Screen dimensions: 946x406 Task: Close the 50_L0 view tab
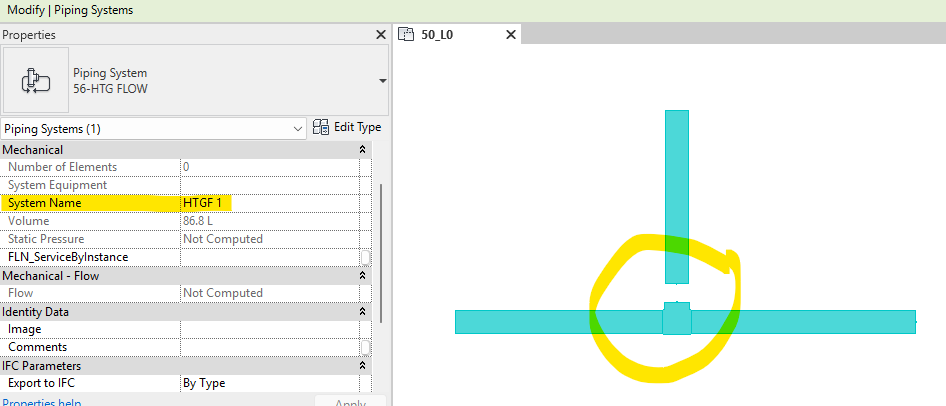510,35
